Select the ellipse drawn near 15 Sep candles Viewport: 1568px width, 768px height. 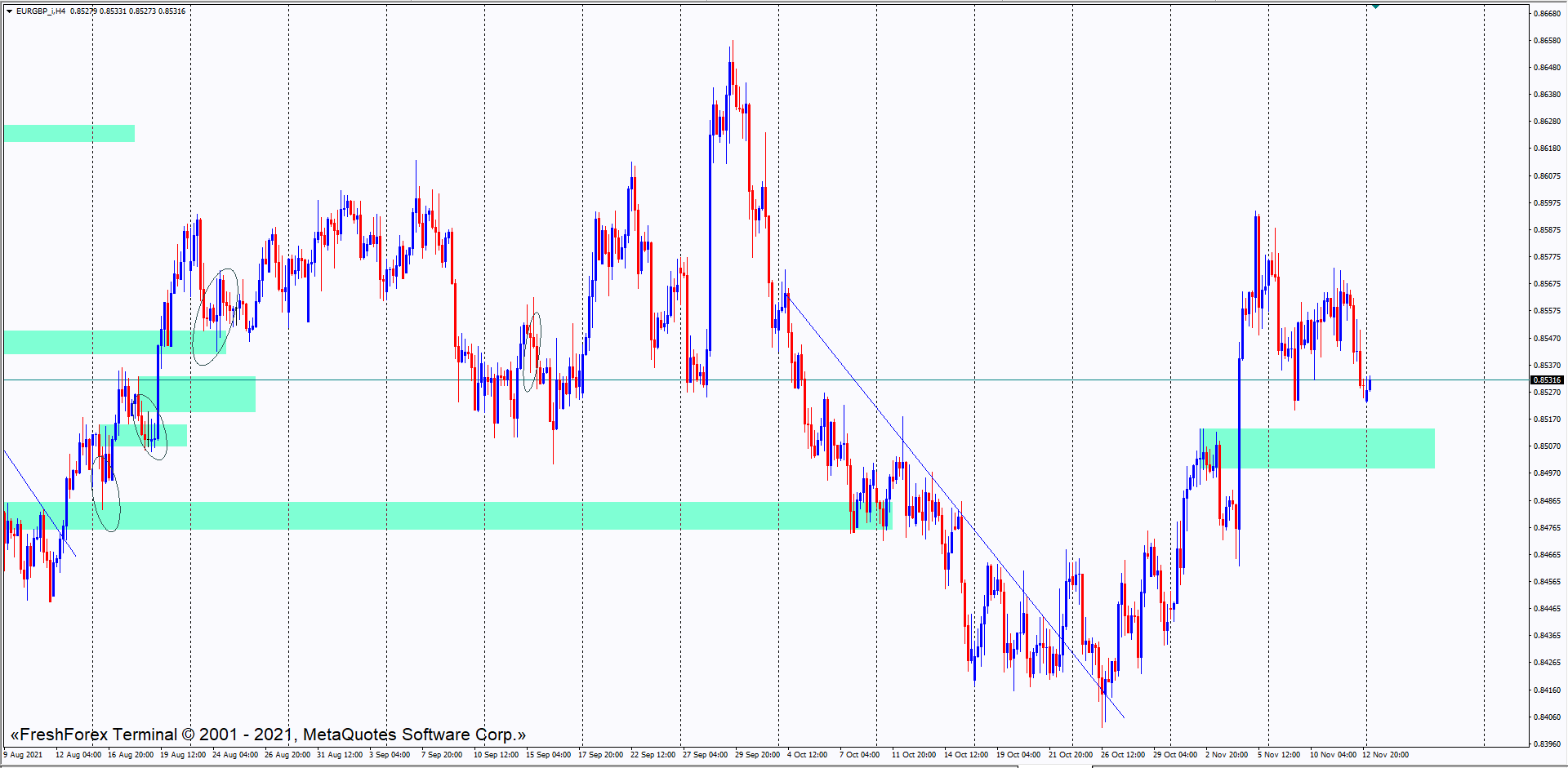[x=532, y=352]
